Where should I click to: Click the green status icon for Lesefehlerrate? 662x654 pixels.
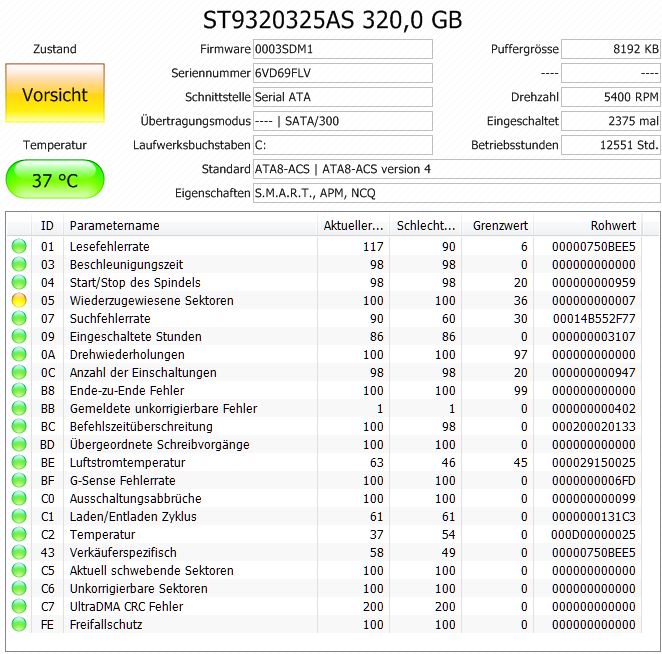coord(19,246)
